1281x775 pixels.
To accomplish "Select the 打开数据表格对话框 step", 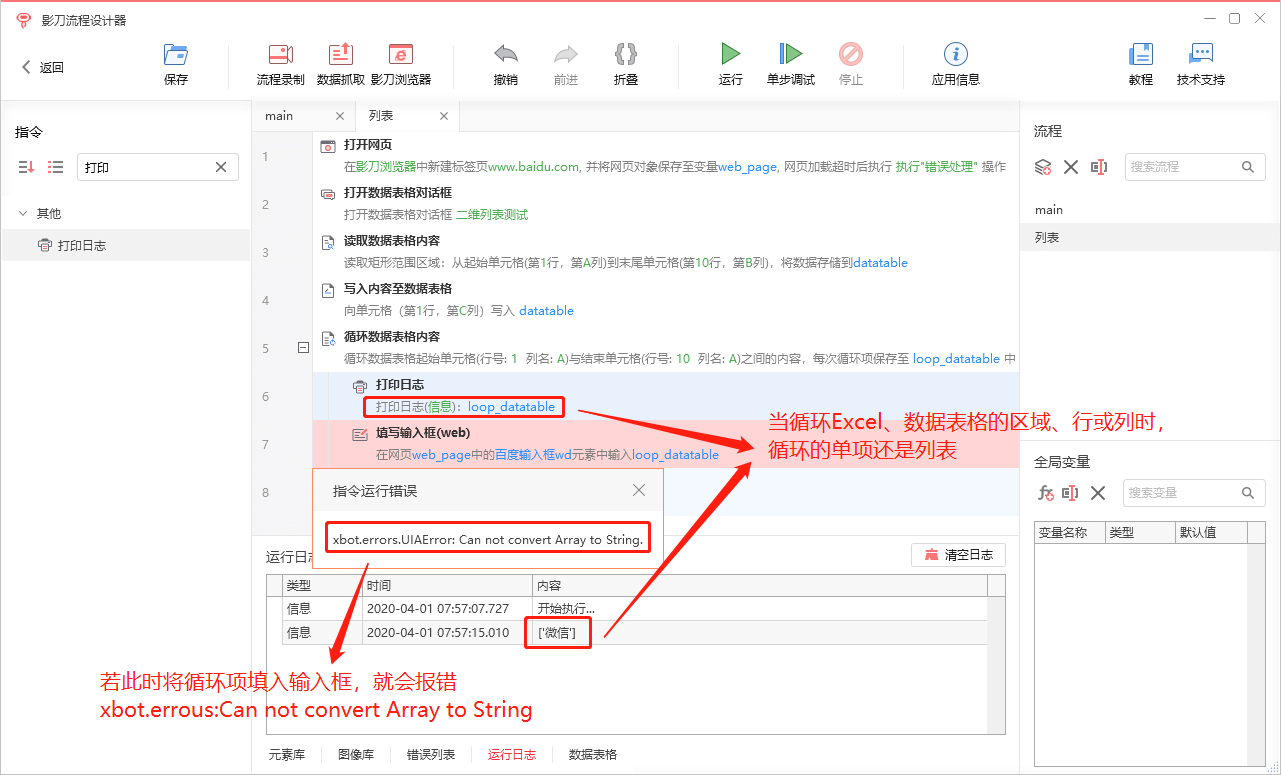I will [x=665, y=204].
